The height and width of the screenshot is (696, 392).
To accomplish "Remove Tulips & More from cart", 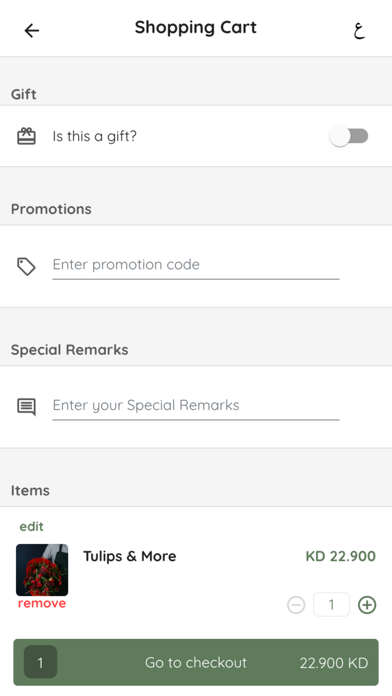I will coord(42,603).
